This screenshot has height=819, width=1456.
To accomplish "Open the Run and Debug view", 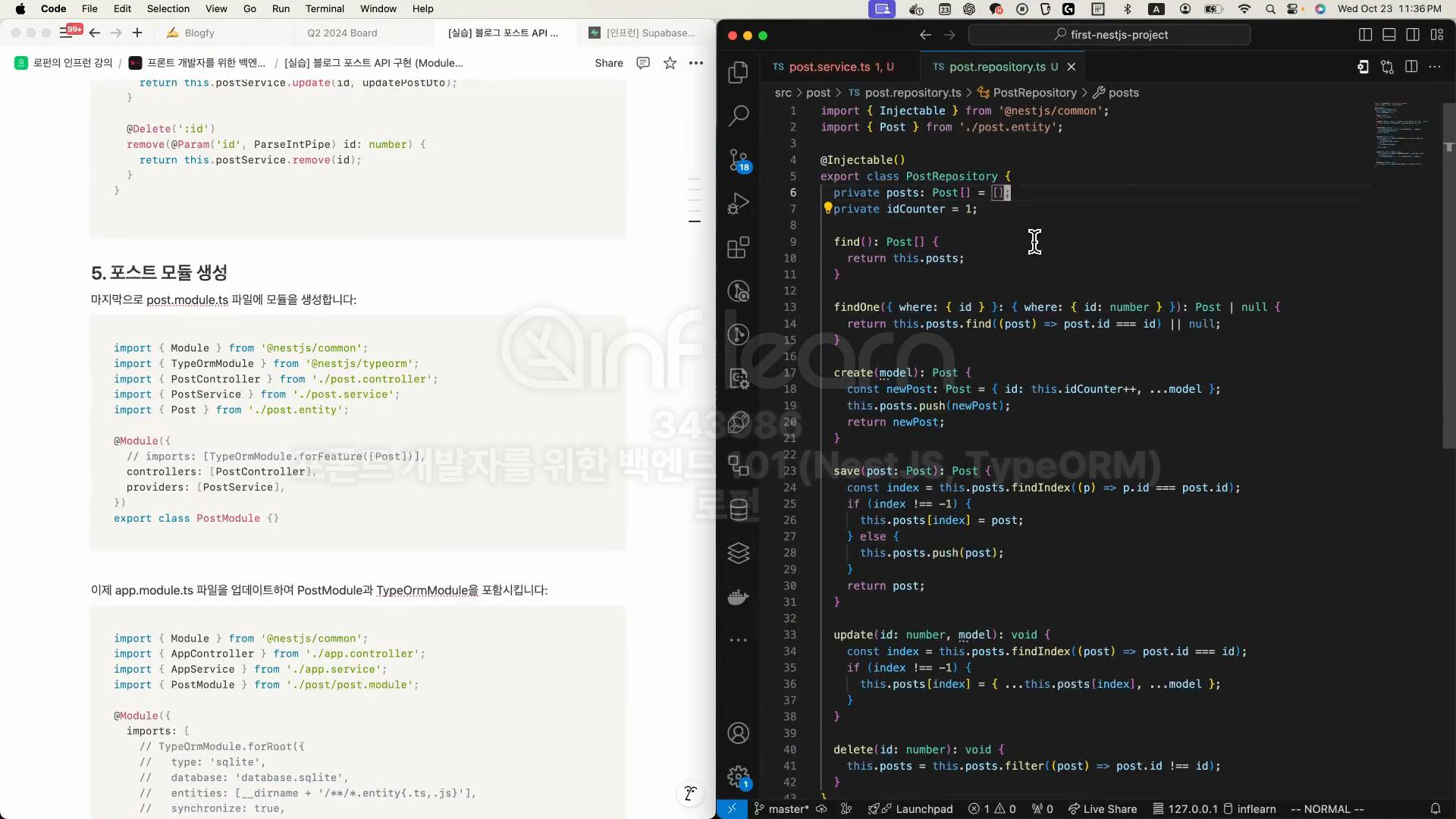I will (738, 203).
